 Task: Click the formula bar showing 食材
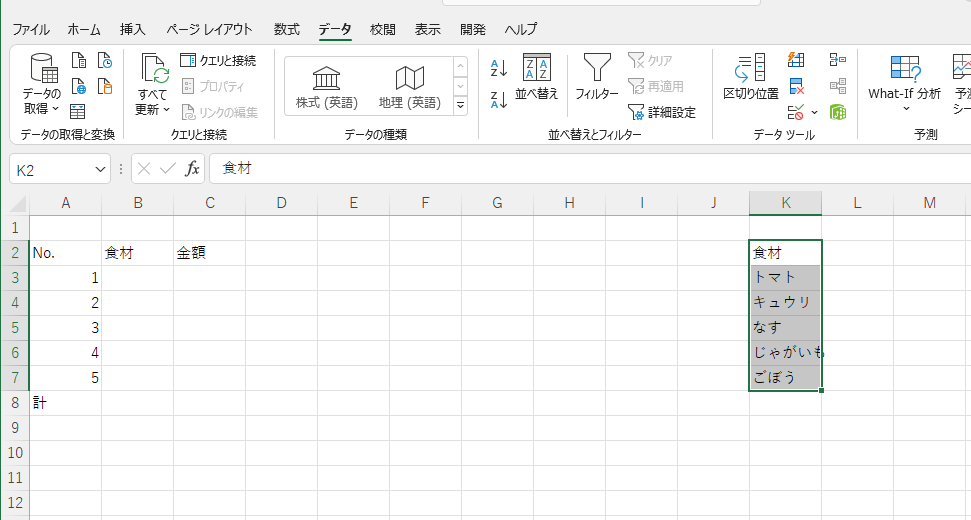(590, 169)
